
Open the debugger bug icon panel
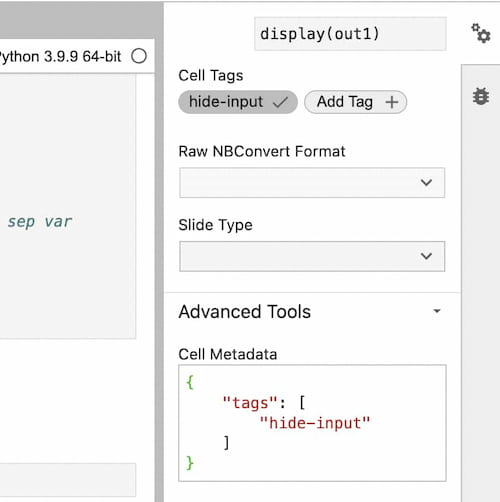(x=481, y=97)
